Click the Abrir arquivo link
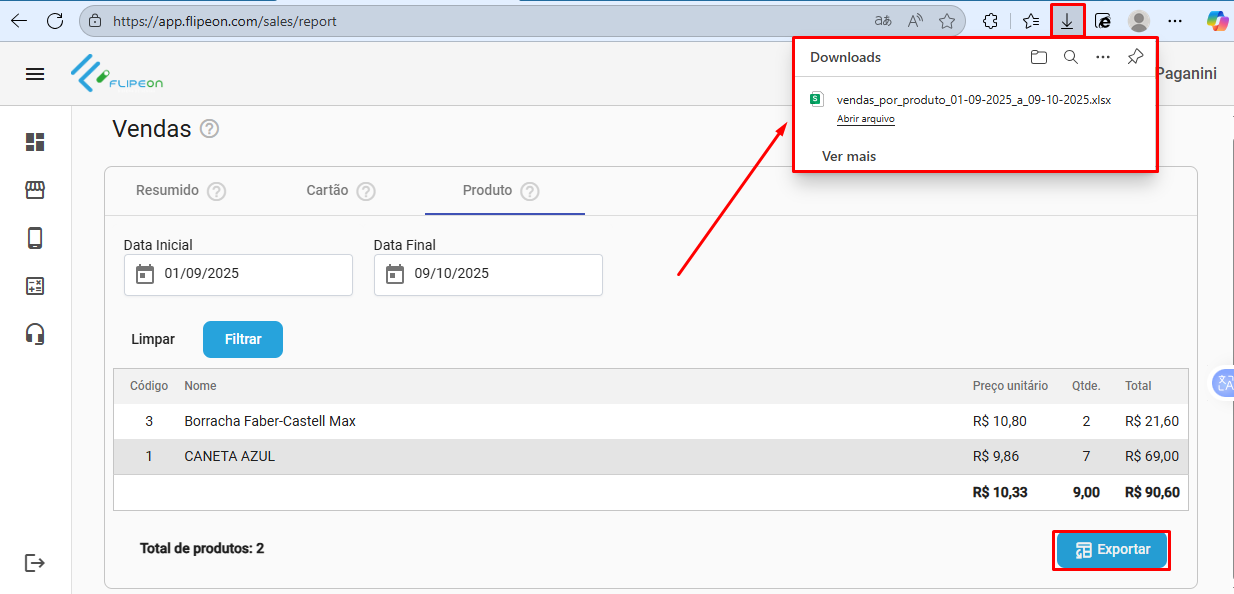The height and width of the screenshot is (594, 1234). click(865, 119)
